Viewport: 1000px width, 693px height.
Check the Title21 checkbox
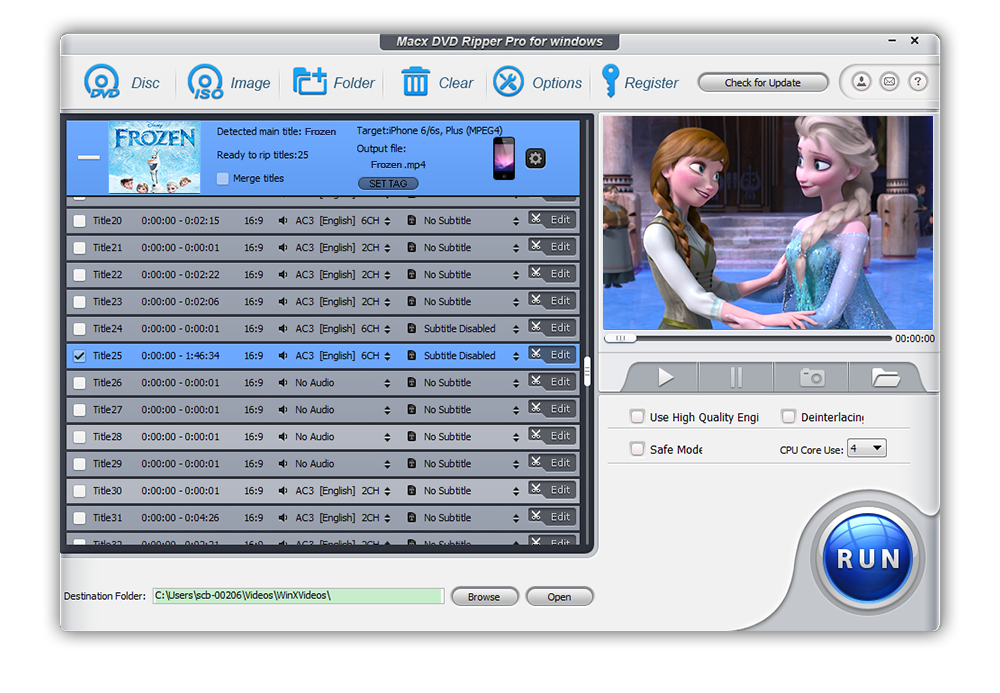click(x=79, y=248)
